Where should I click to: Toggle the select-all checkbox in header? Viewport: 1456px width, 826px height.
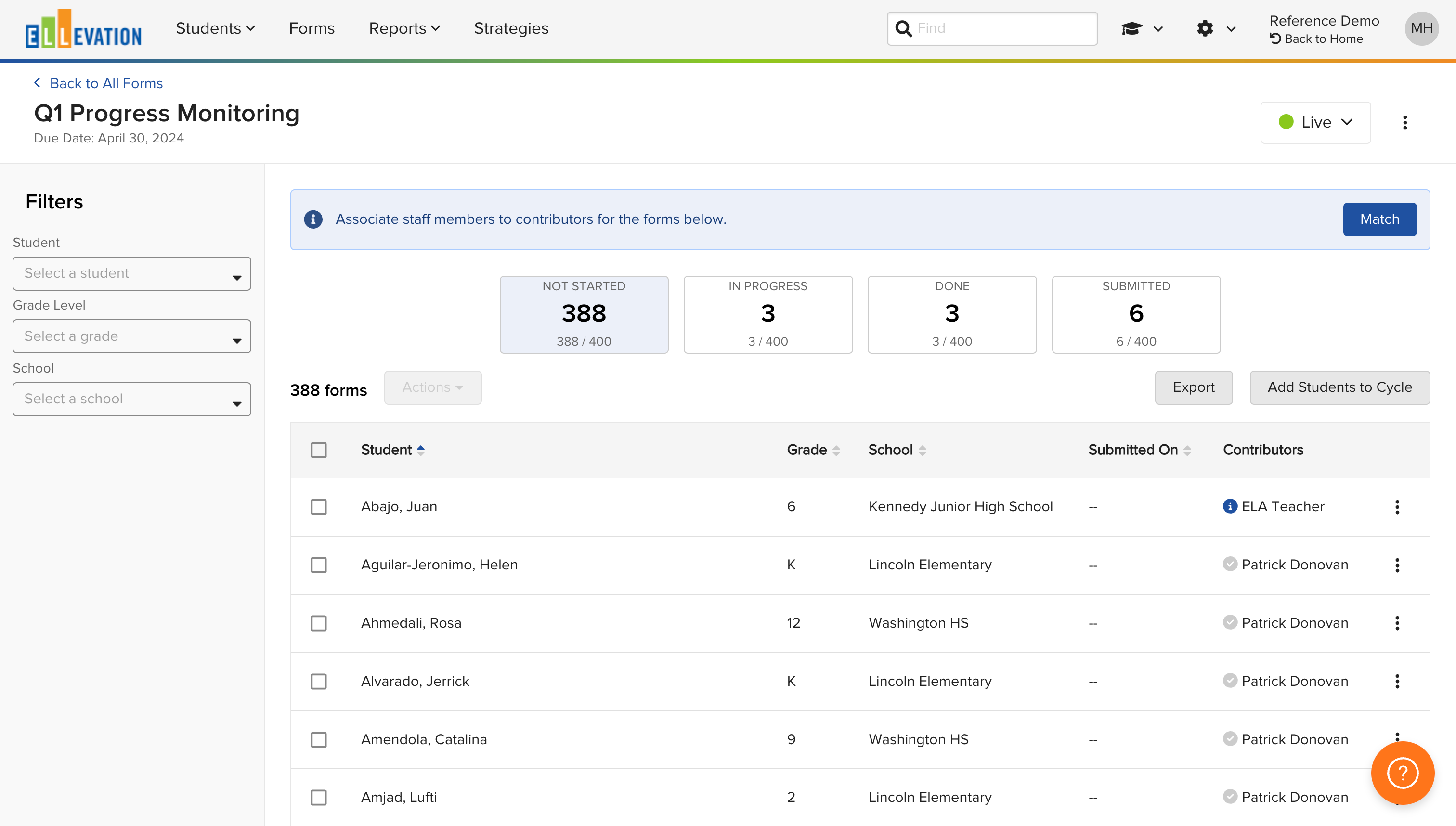(x=319, y=451)
